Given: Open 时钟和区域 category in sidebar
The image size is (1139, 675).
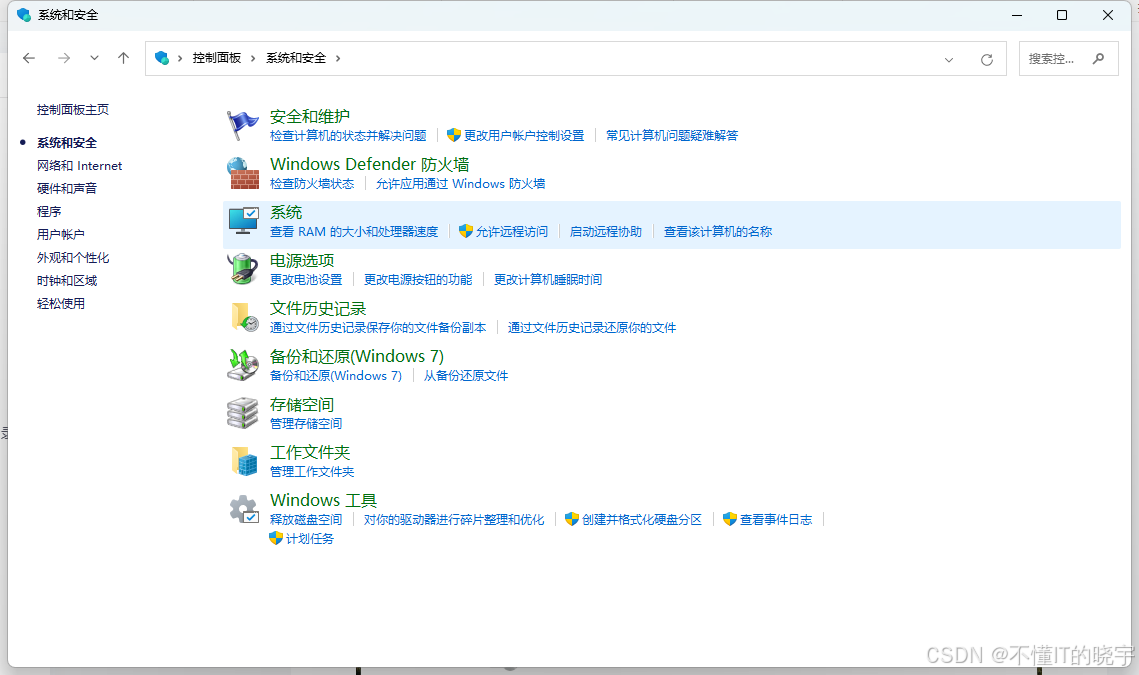Looking at the screenshot, I should tap(67, 280).
